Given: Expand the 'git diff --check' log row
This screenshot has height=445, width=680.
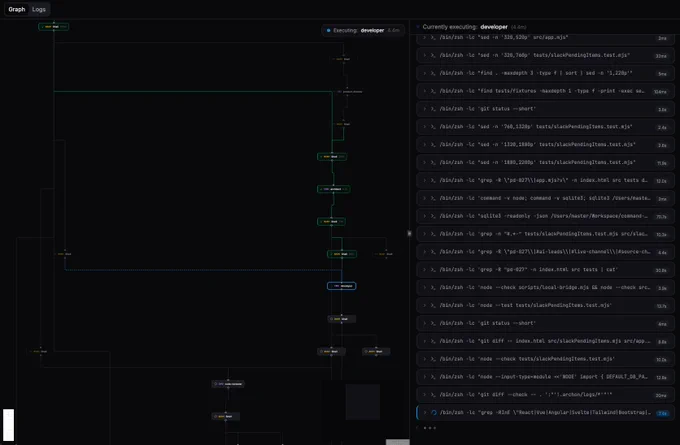Looking at the screenshot, I should 545,395.
